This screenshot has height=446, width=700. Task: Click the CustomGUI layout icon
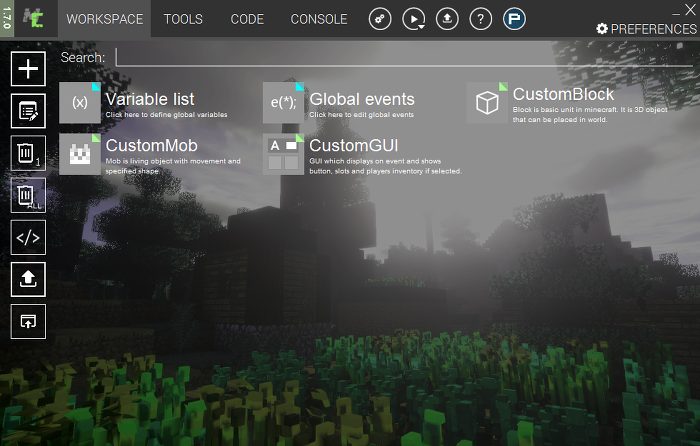pyautogui.click(x=283, y=154)
